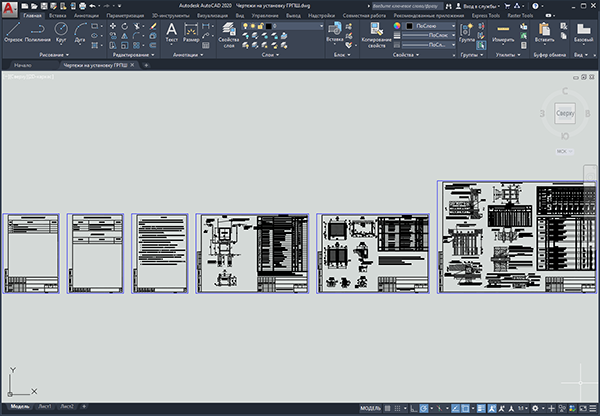
Task: Open the ПоСлою color dropdown
Action: (430, 26)
